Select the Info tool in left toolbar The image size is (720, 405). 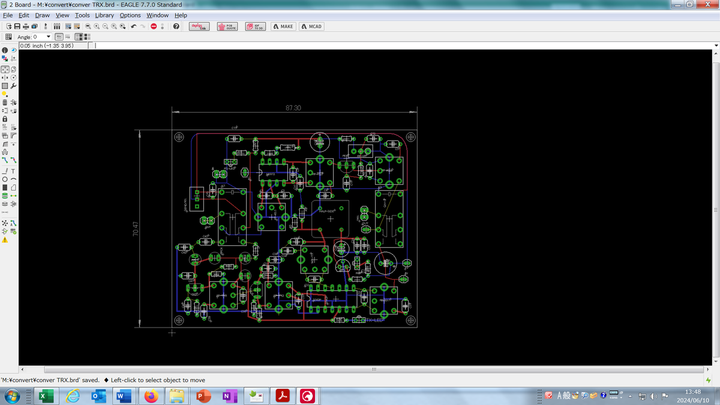click(x=5, y=49)
